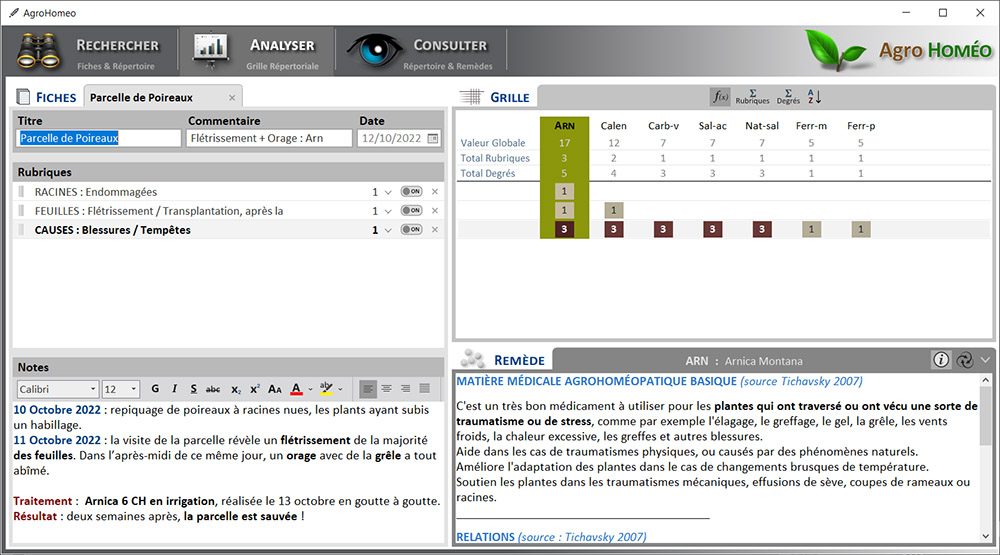Click the Titre input field
Screen dimensions: 1000x555
pos(99,138)
